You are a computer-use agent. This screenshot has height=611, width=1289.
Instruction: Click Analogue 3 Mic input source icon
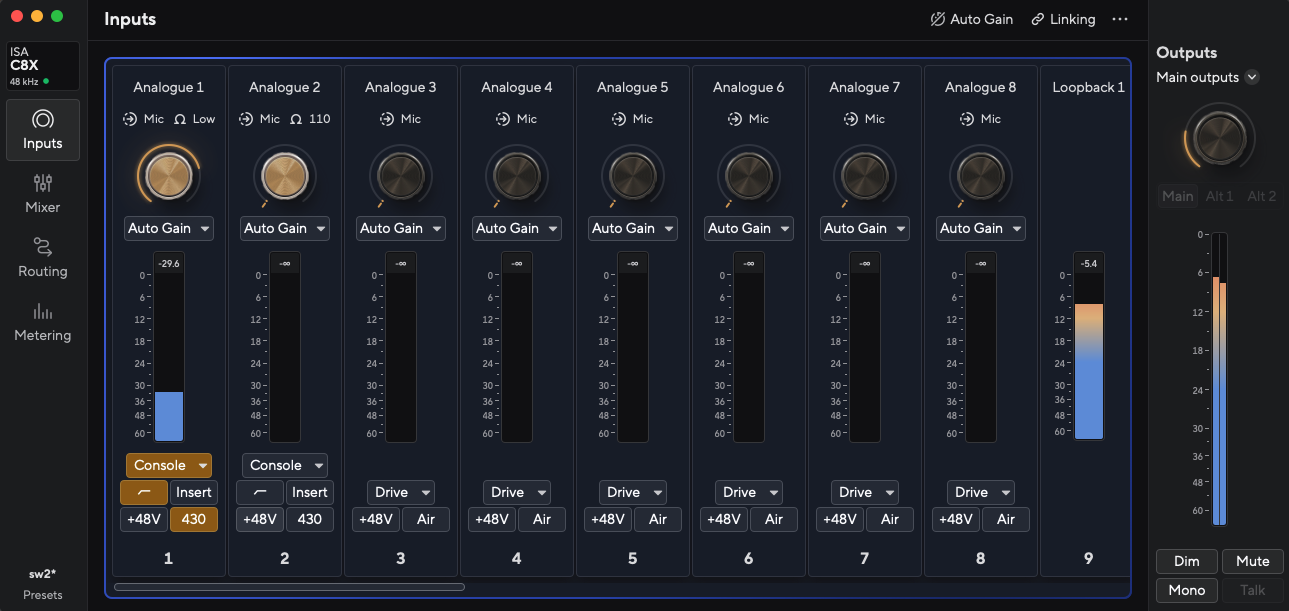387,119
